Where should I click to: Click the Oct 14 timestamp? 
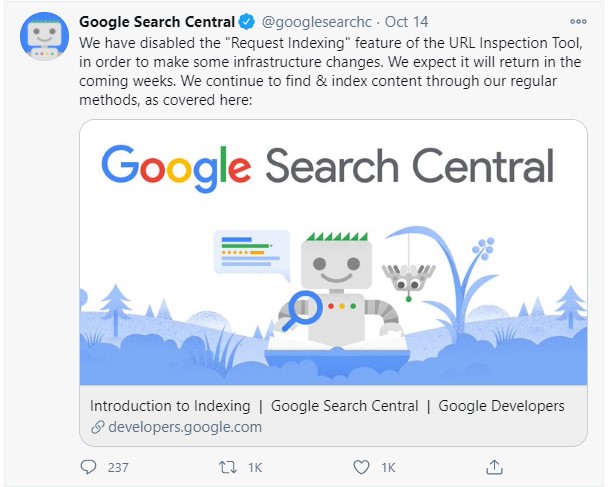click(406, 22)
